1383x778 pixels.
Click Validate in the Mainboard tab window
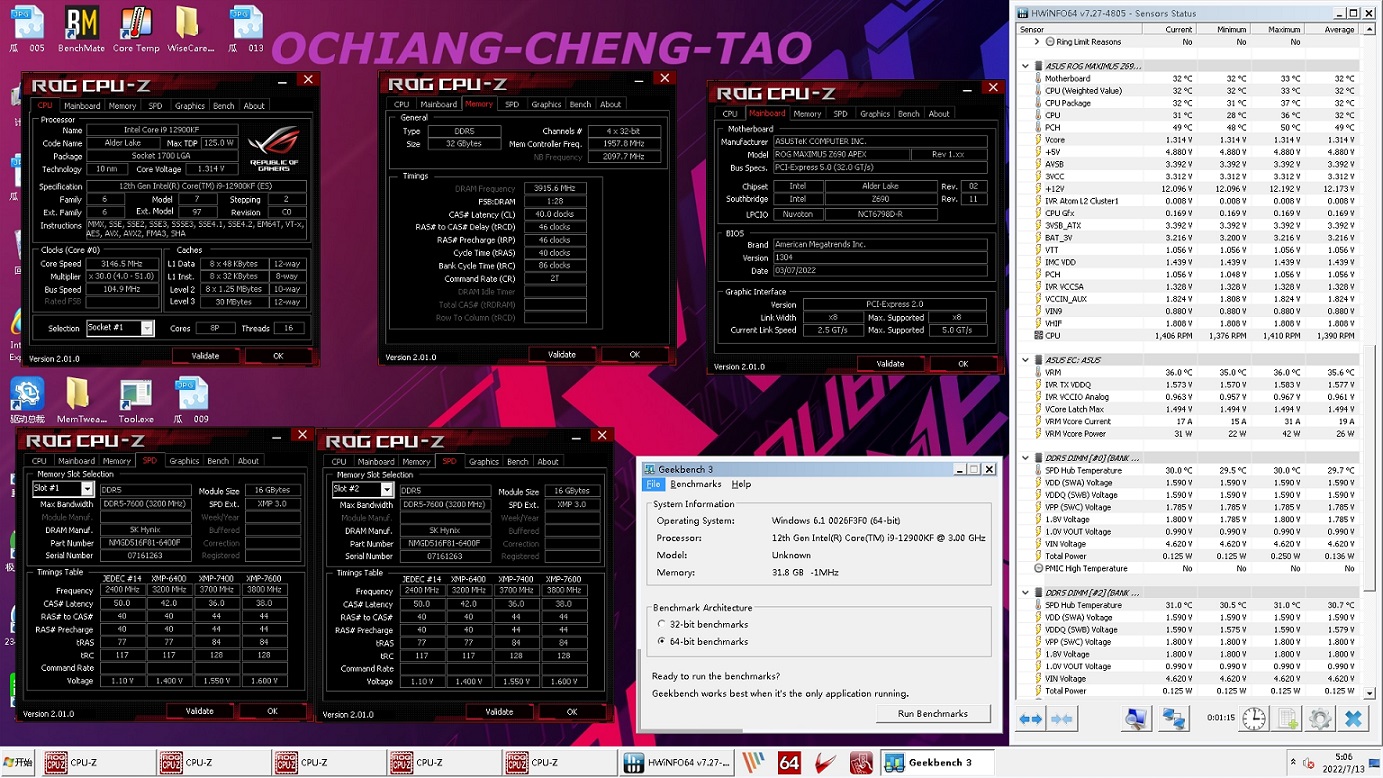point(890,364)
